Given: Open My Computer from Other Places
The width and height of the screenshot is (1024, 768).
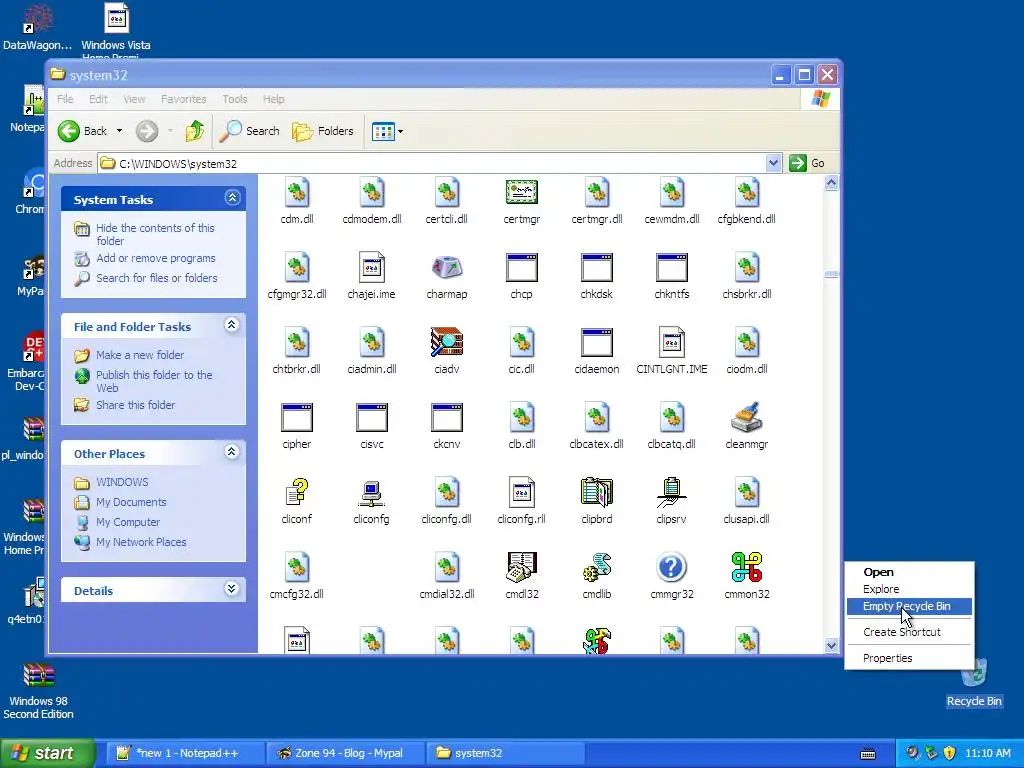Looking at the screenshot, I should (x=127, y=522).
